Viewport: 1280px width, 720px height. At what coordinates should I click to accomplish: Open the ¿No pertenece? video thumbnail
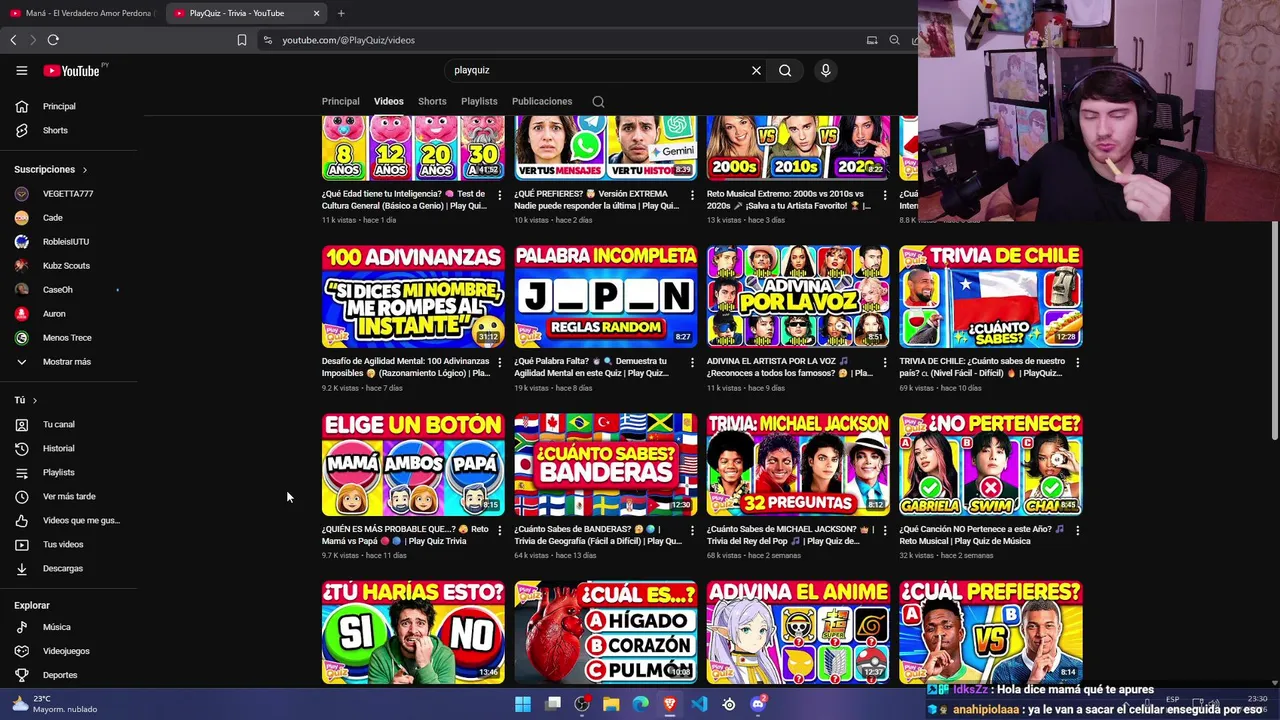click(x=991, y=464)
